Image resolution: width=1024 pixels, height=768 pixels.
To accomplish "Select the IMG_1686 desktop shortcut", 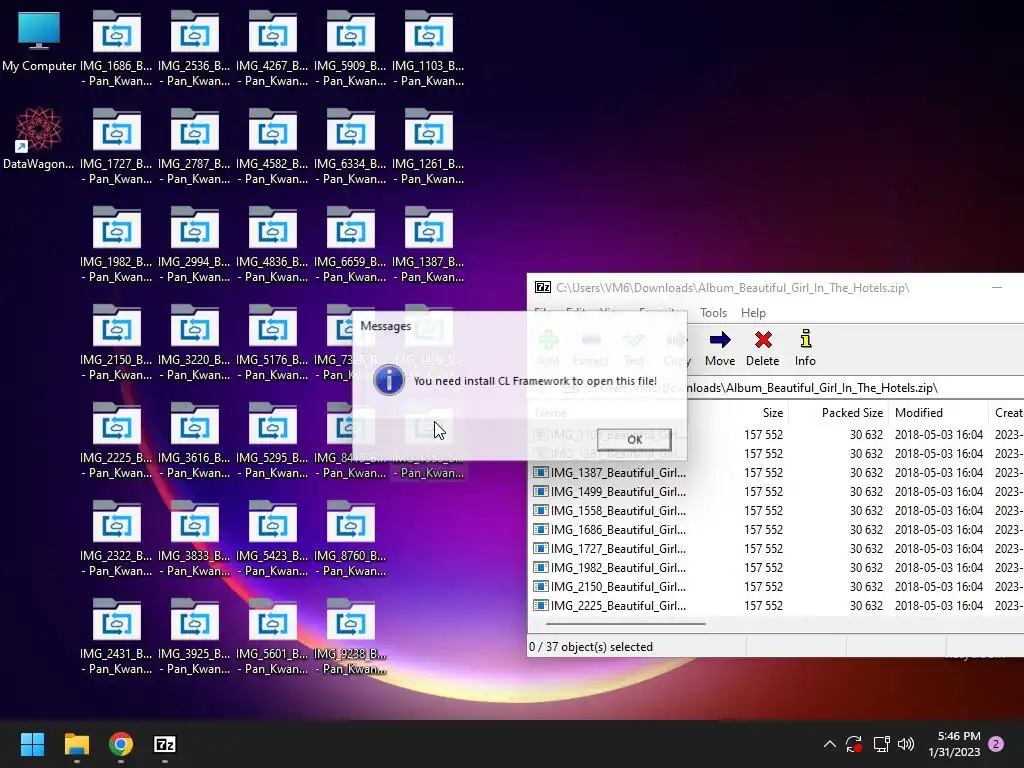I will [116, 49].
